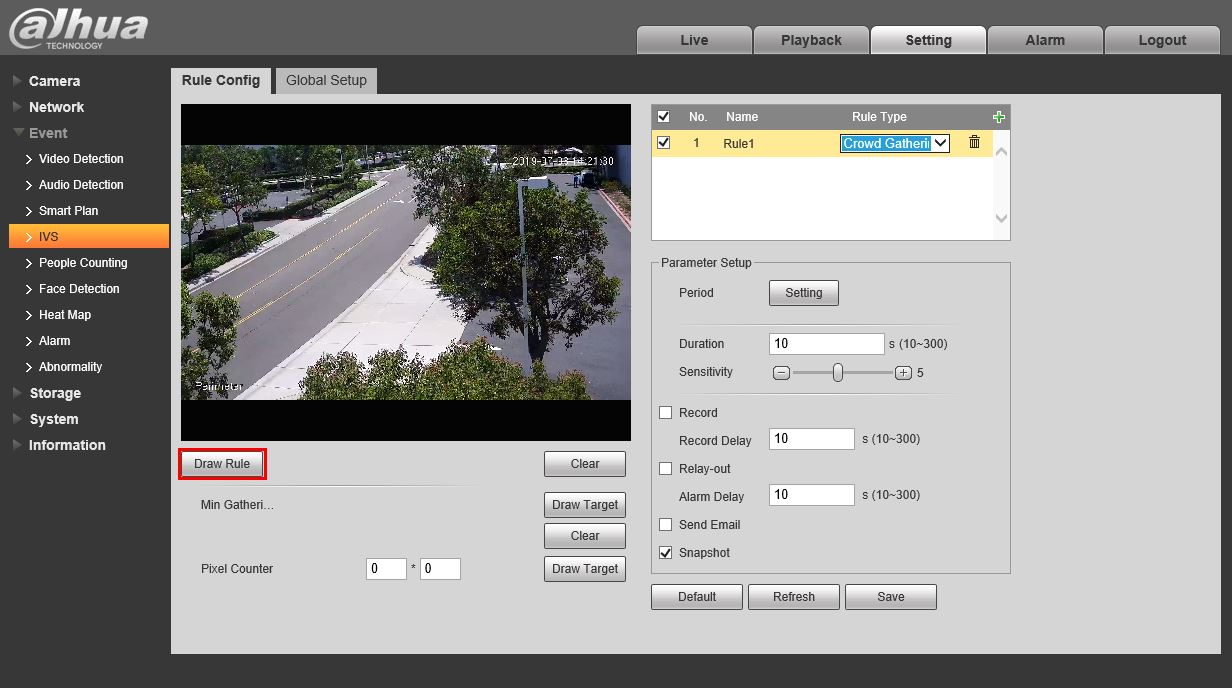
Task: Enable the Send Email checkbox
Action: click(666, 525)
